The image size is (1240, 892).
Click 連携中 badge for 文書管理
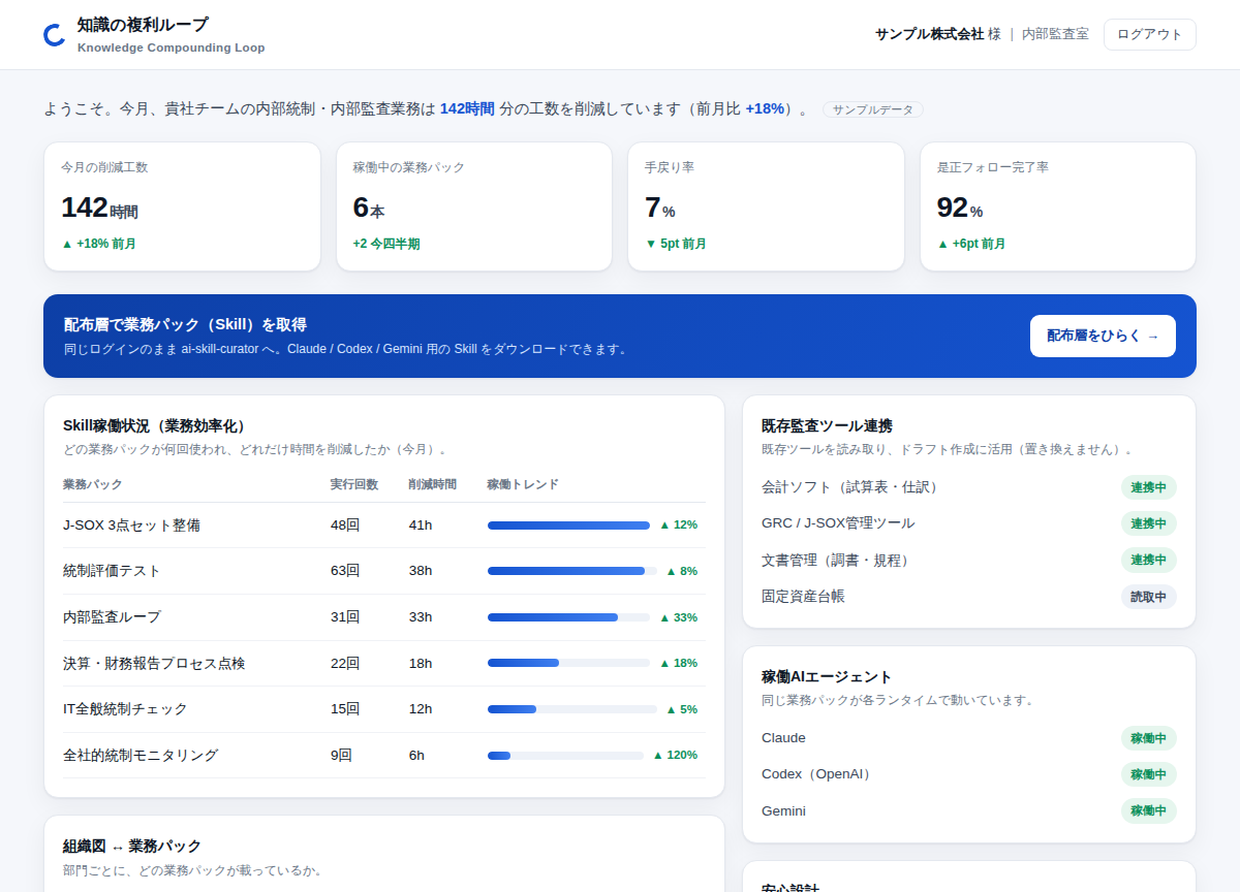1148,560
